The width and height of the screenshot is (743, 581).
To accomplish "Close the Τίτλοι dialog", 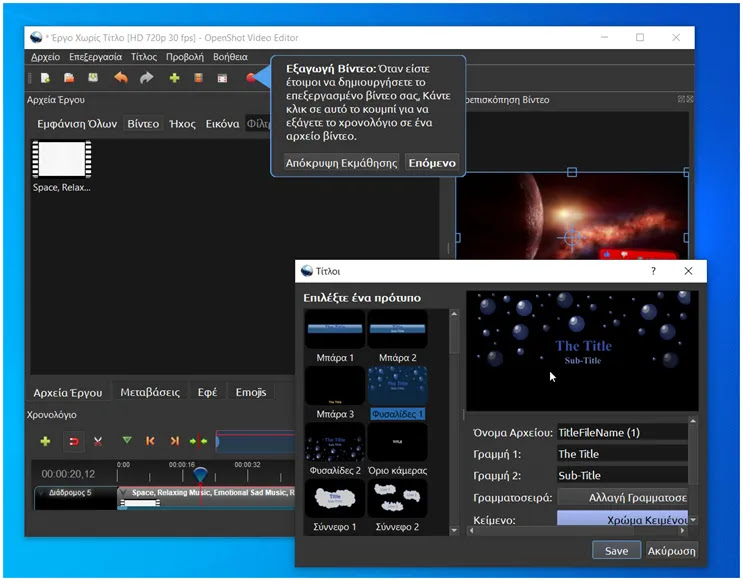I will point(689,271).
